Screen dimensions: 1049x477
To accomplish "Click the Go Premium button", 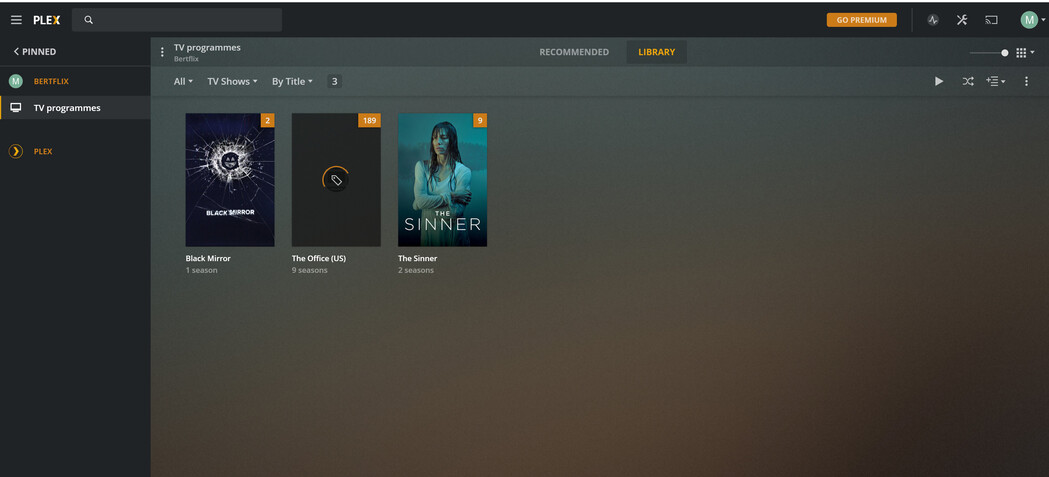I will 862,20.
